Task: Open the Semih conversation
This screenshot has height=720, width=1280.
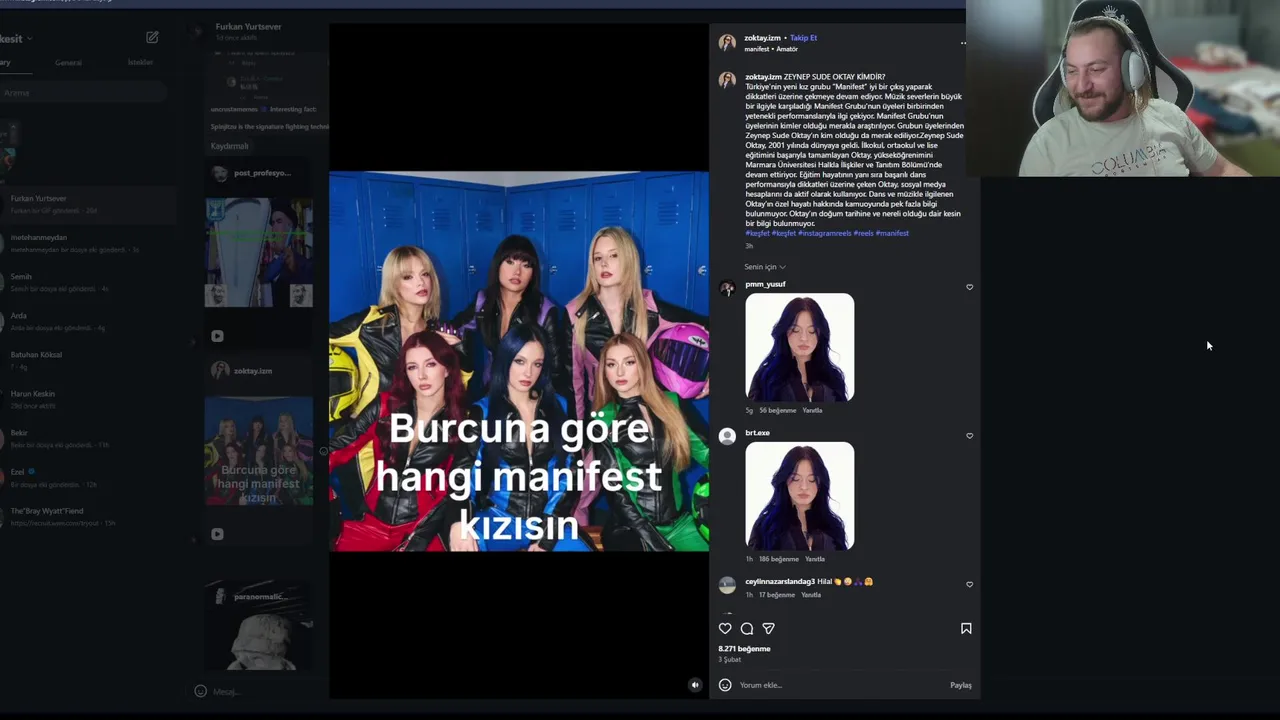Action: pos(88,282)
